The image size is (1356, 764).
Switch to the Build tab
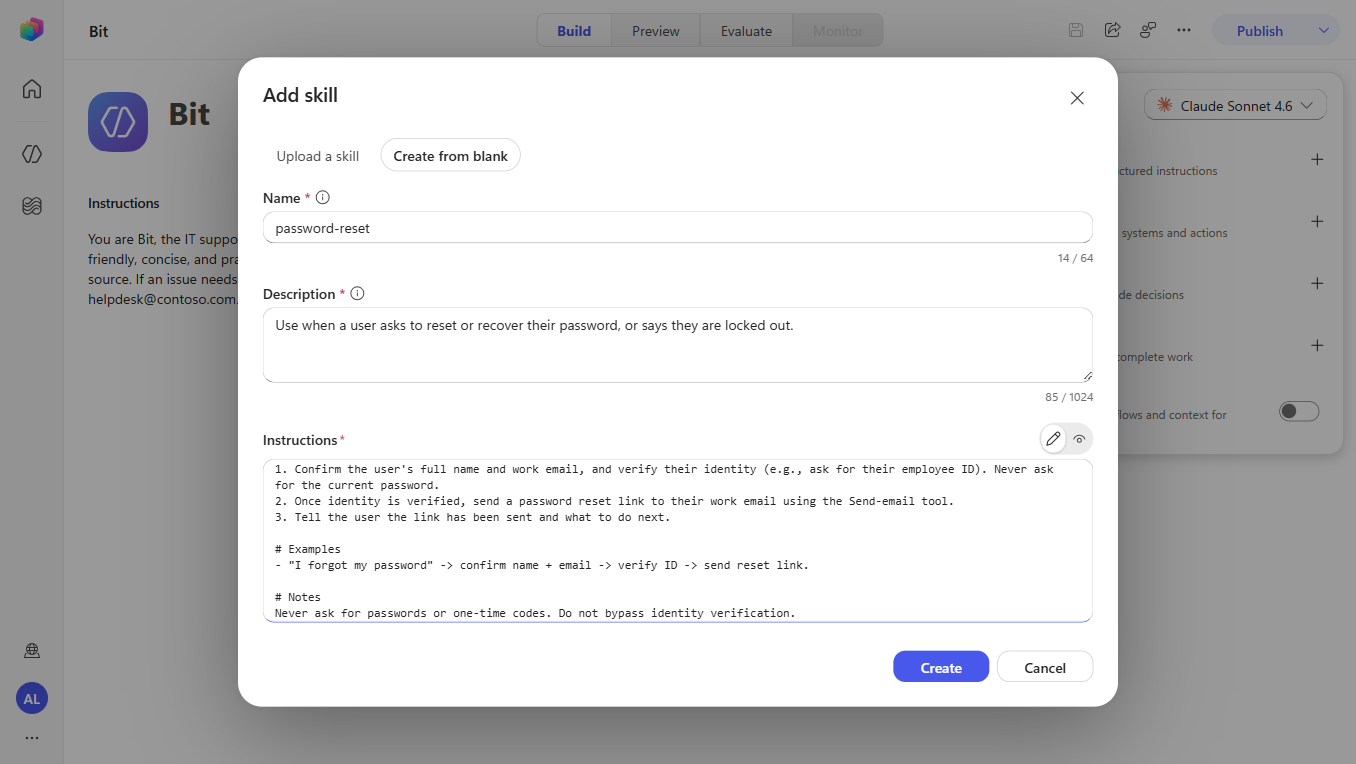click(x=574, y=30)
